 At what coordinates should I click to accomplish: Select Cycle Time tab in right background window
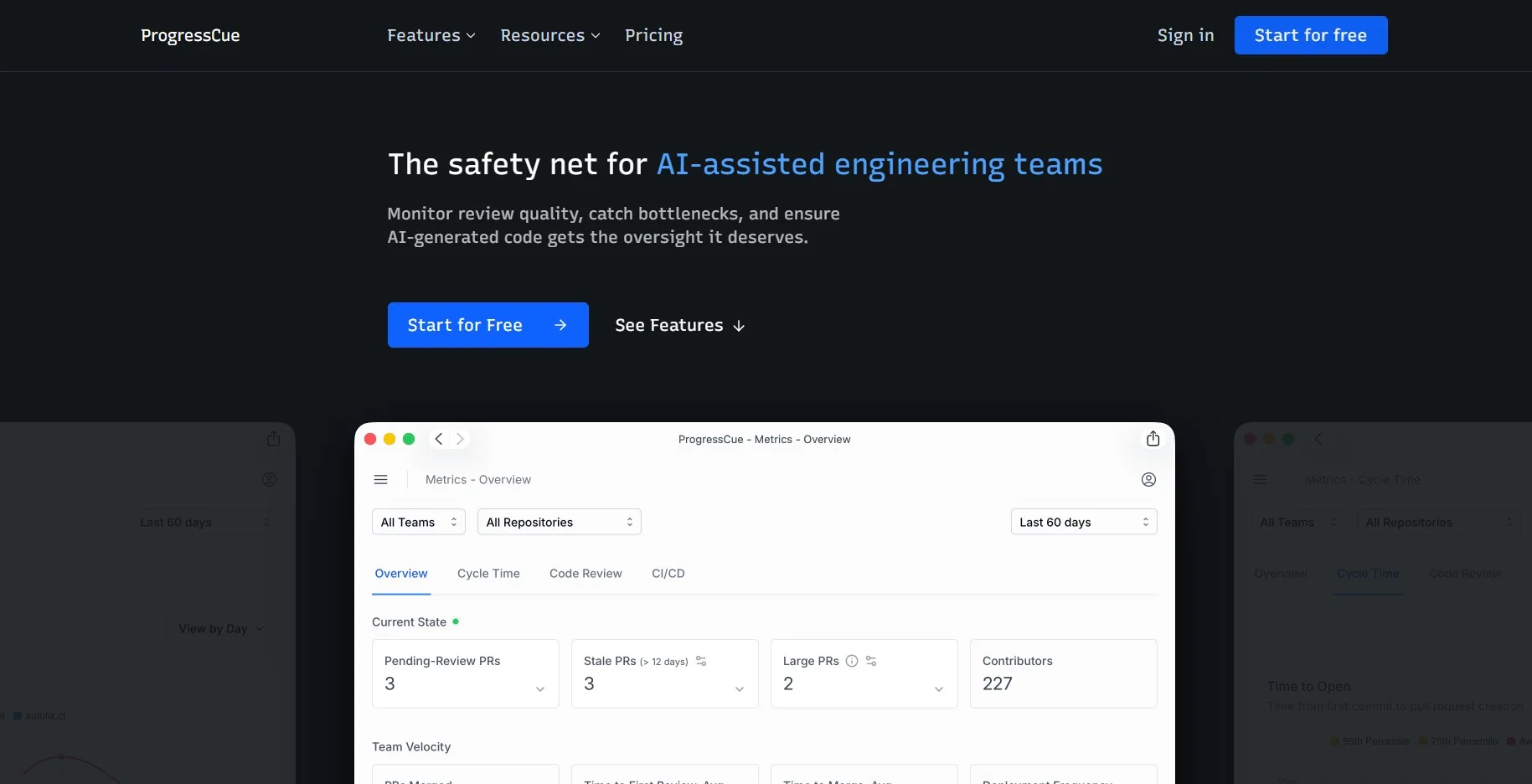(1368, 574)
